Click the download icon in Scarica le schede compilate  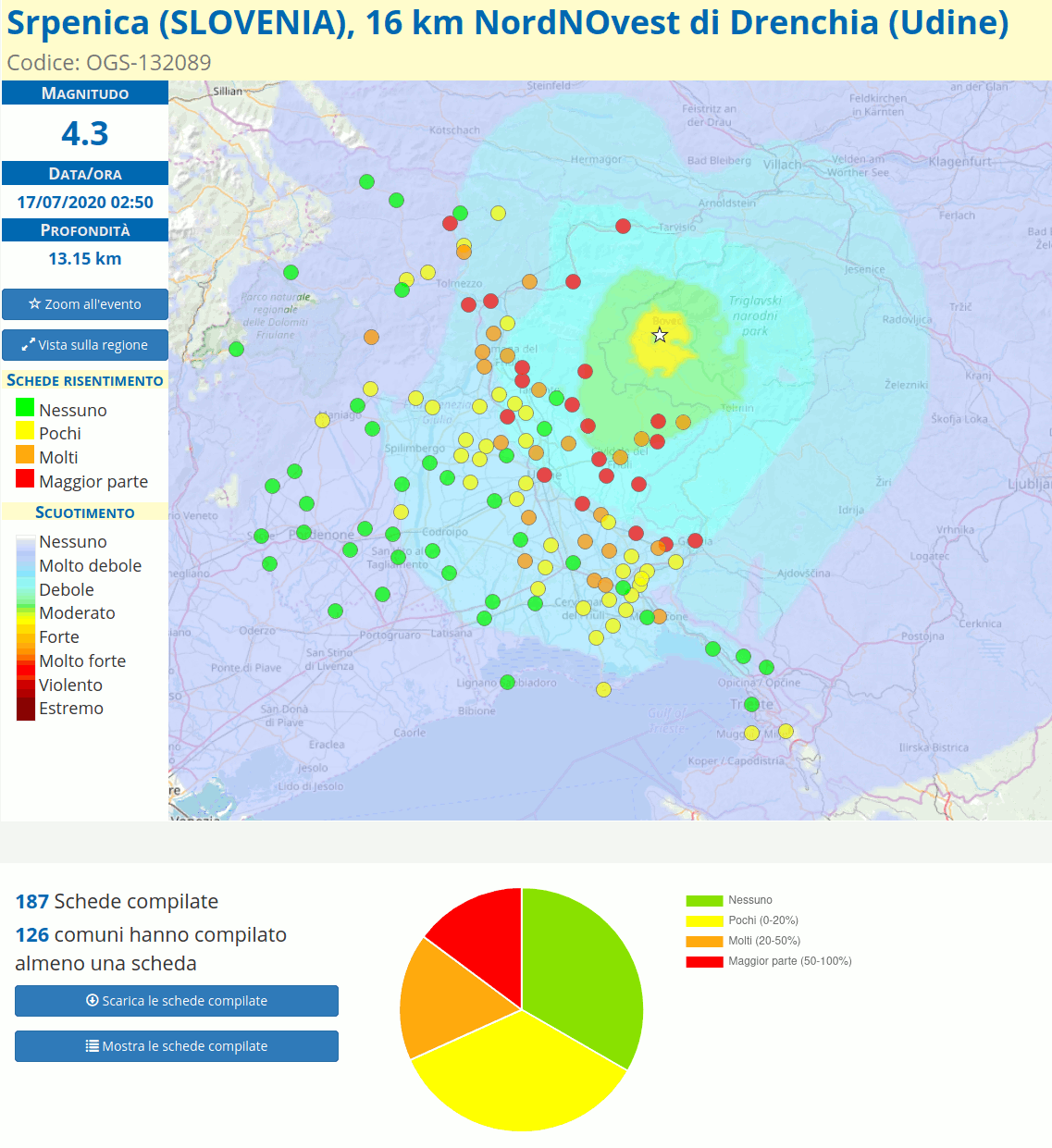(92, 1000)
